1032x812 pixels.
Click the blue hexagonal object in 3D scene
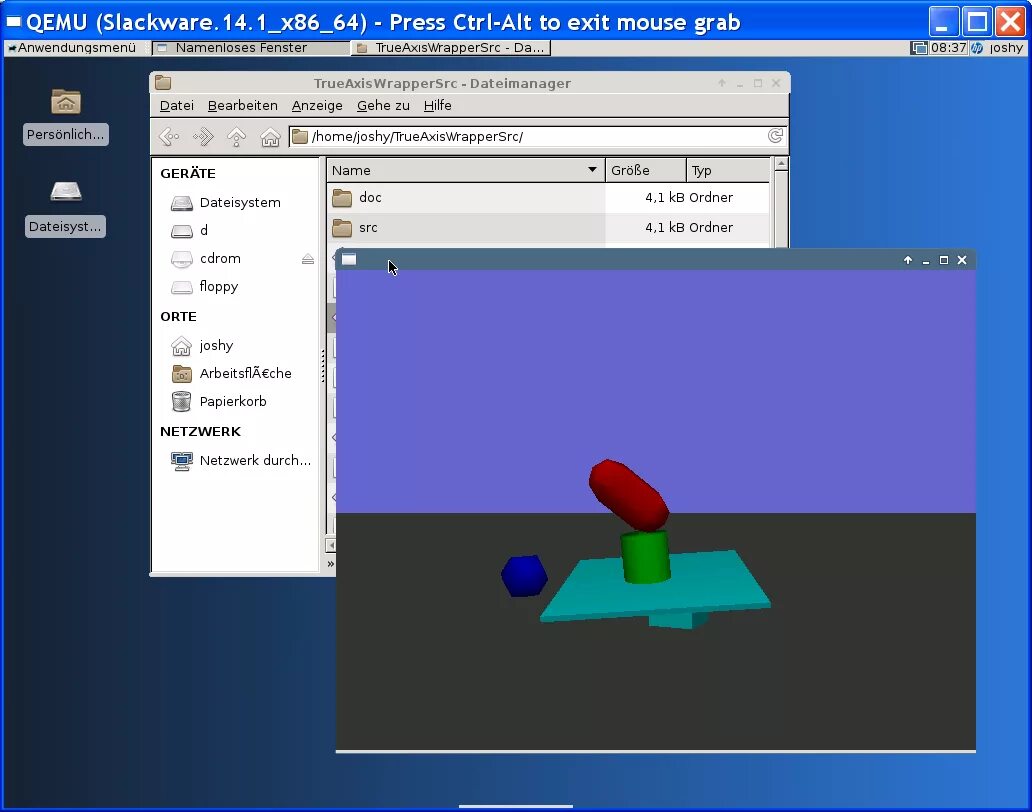click(x=524, y=576)
